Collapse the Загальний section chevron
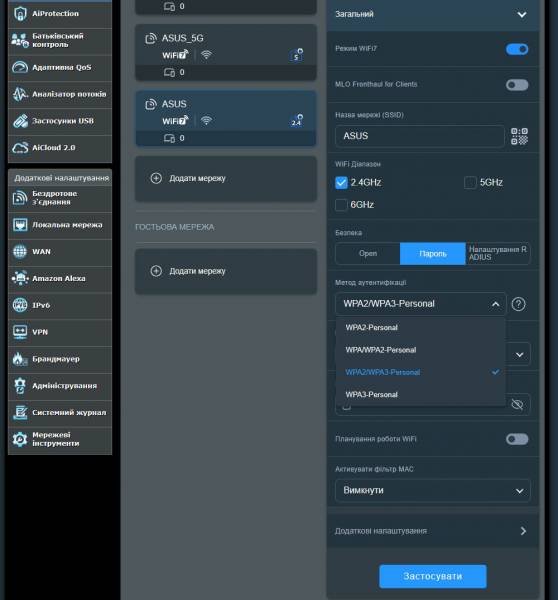558x600 pixels. (x=522, y=15)
